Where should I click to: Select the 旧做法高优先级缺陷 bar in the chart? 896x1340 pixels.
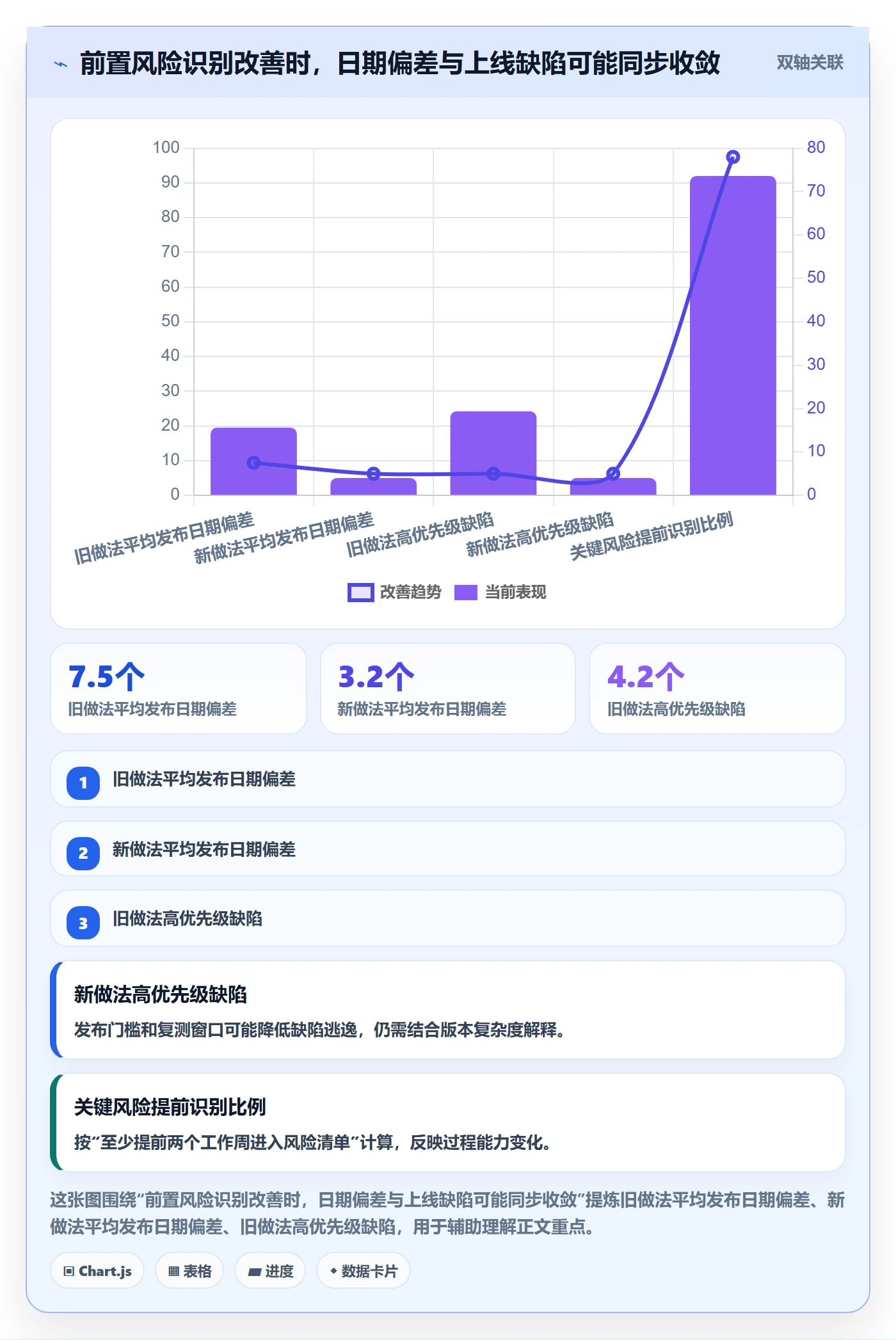(x=493, y=453)
